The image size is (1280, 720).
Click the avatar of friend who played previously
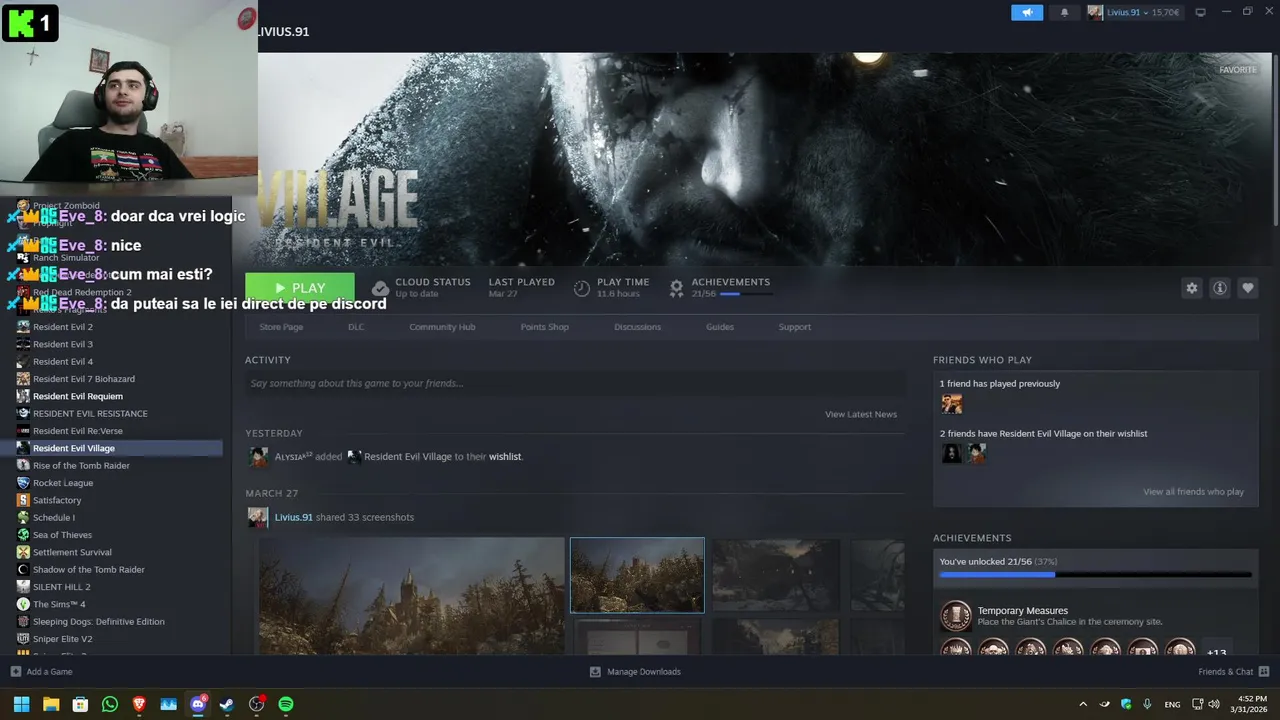(951, 404)
